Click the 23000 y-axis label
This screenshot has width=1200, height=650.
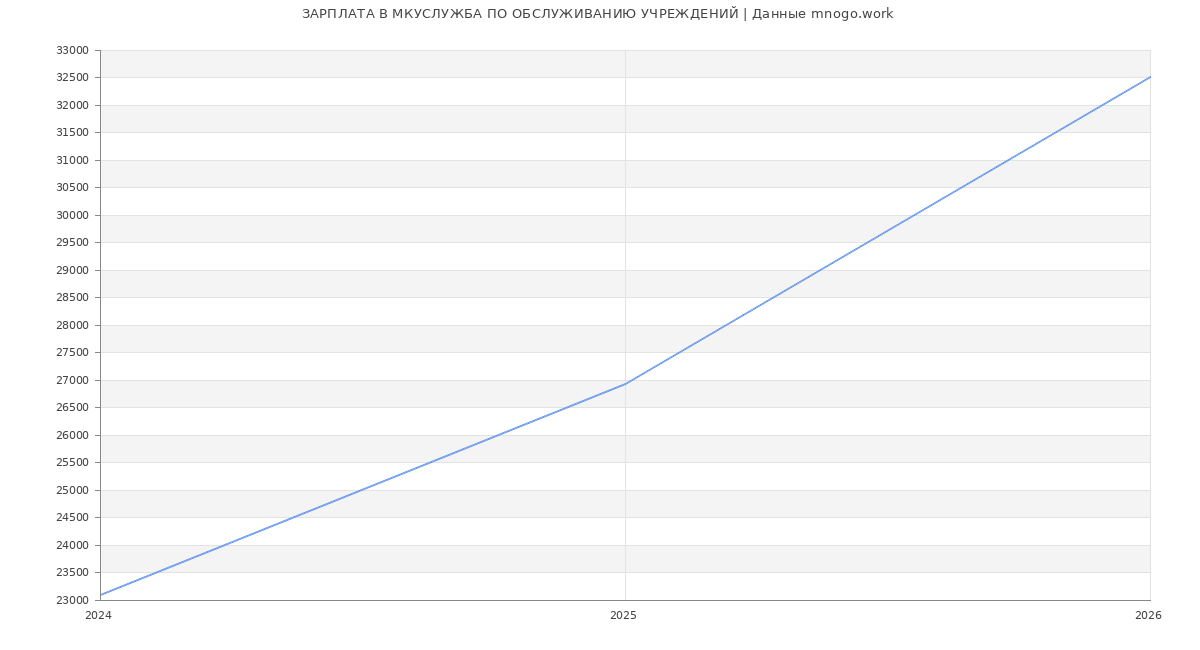[x=72, y=600]
